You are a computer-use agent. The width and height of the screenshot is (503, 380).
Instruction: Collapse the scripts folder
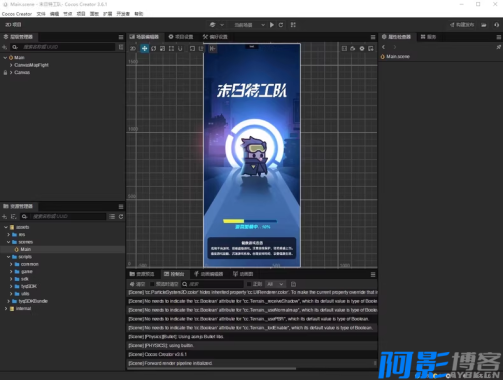8,257
